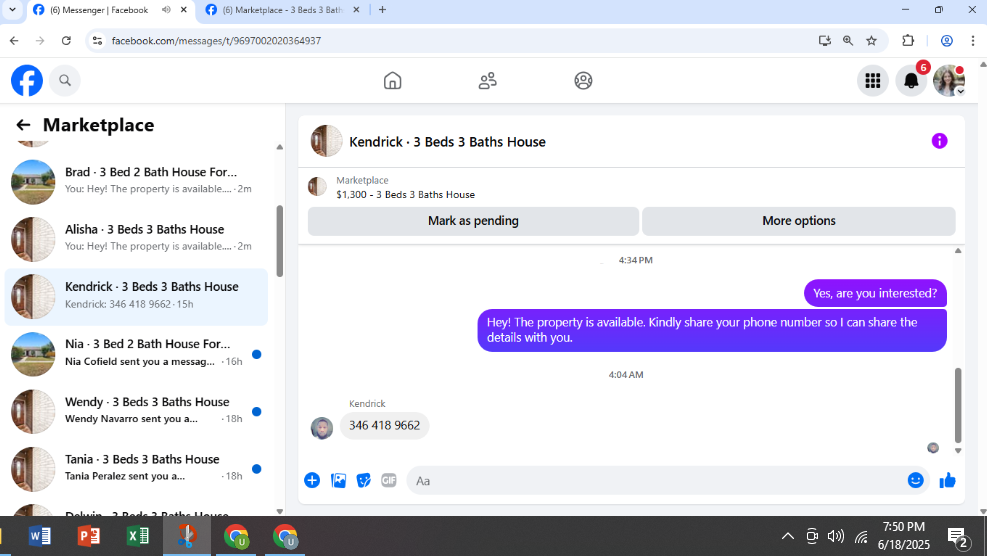Switch to Messenger | Facebook browser tab
This screenshot has width=987, height=556.
[x=99, y=10]
